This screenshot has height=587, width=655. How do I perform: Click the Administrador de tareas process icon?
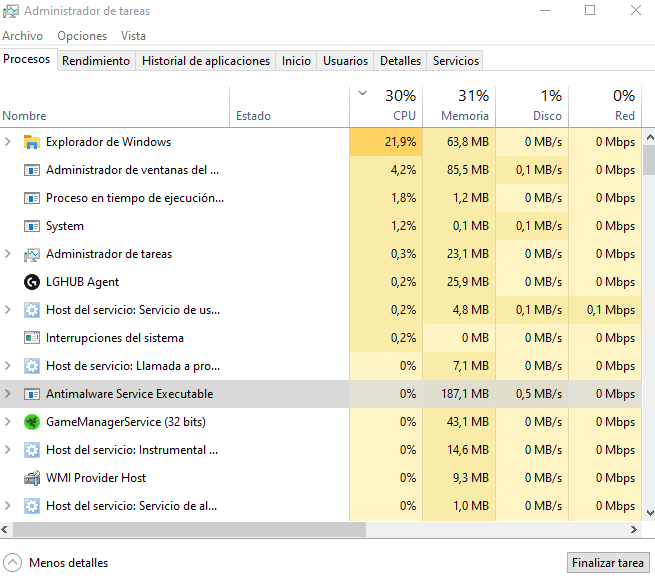[31, 254]
